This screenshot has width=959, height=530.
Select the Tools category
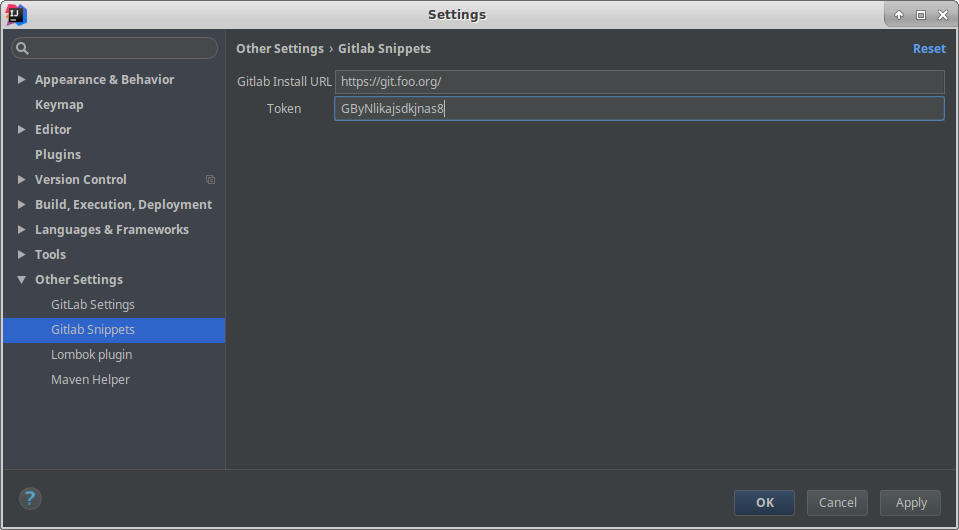tap(50, 254)
